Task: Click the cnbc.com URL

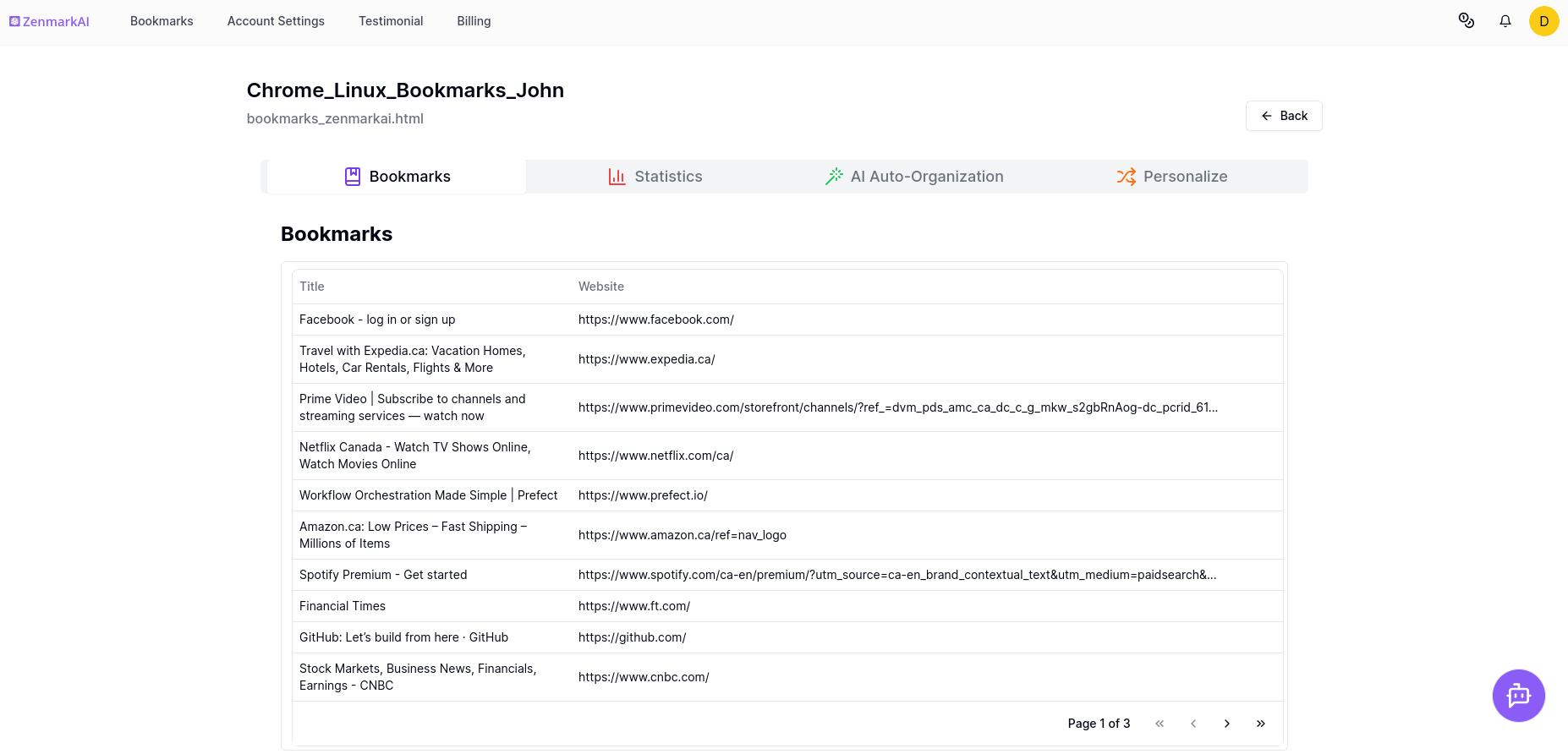Action: tap(644, 677)
